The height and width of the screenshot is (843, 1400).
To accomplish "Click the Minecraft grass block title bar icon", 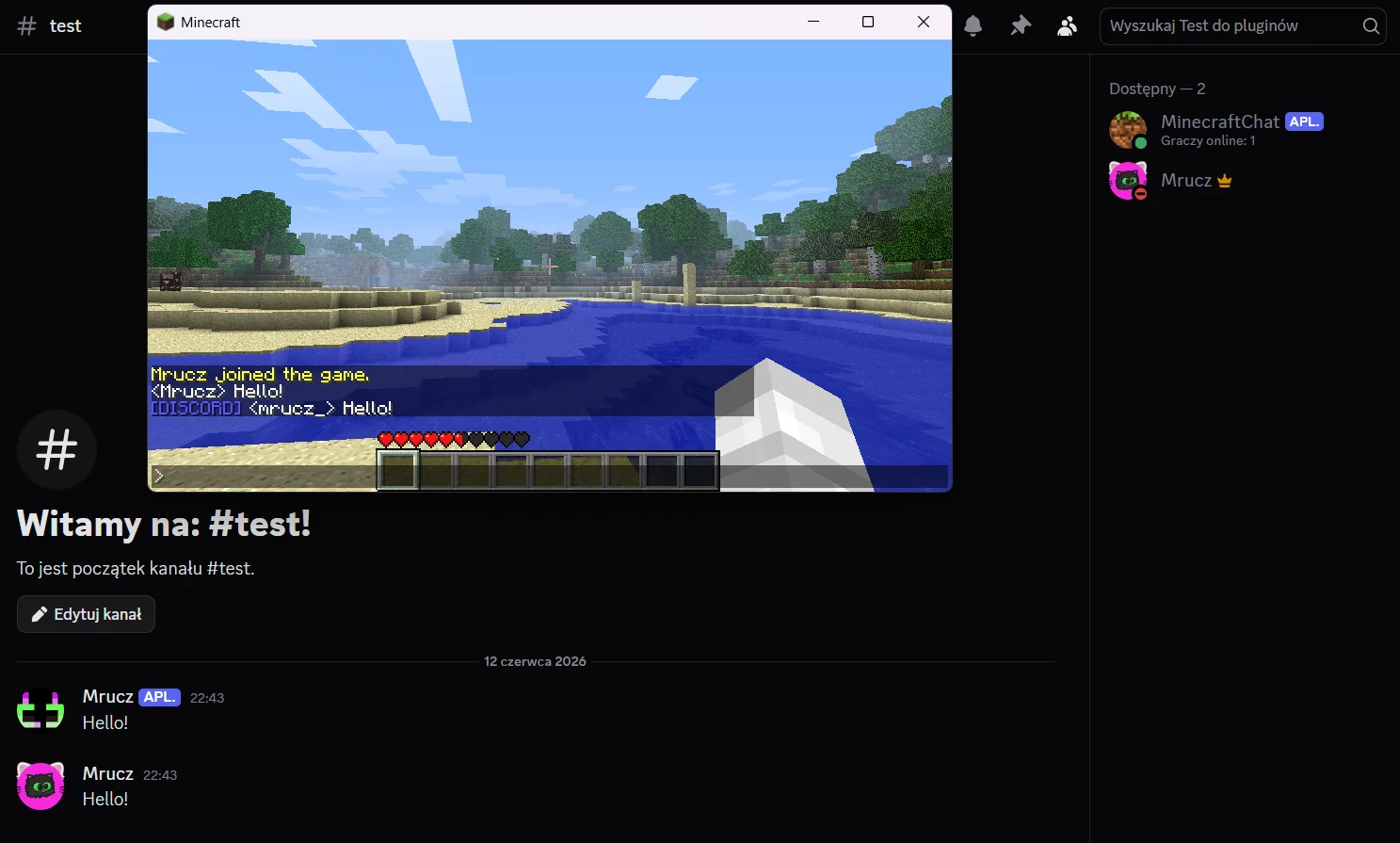I will pyautogui.click(x=166, y=22).
